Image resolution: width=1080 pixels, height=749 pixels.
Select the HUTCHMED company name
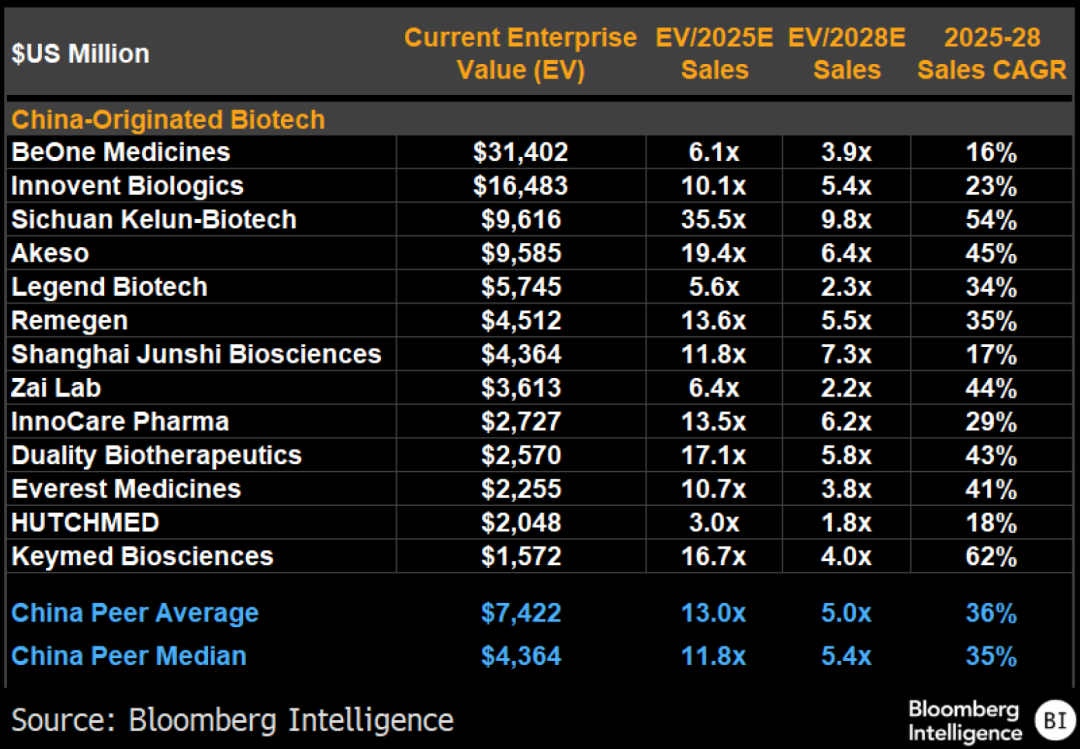(x=85, y=523)
